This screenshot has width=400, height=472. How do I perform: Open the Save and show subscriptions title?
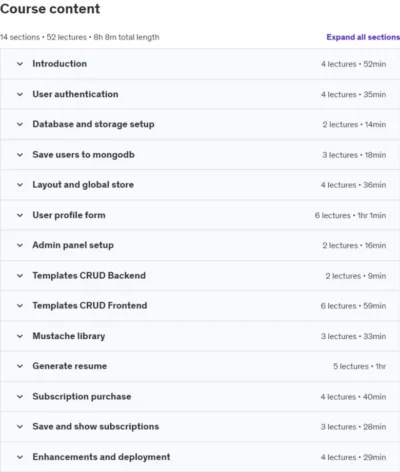pos(96,427)
